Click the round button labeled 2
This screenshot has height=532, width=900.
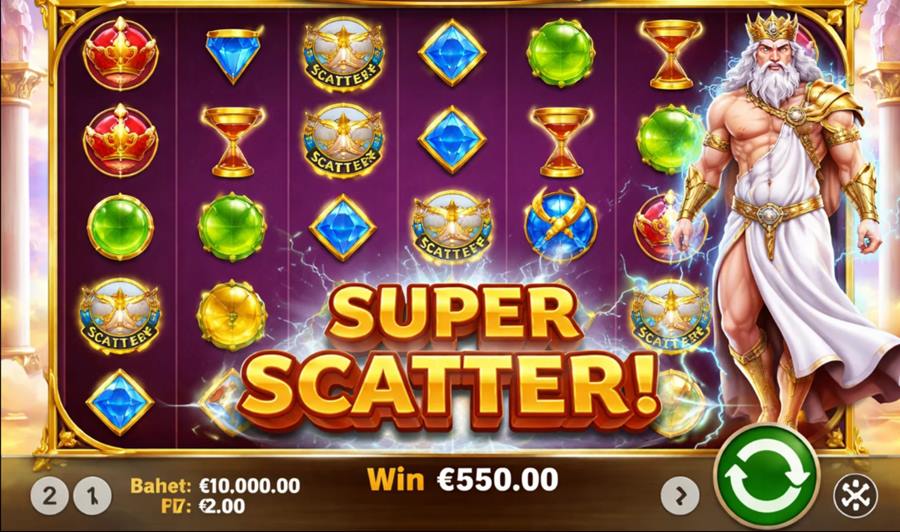point(49,495)
